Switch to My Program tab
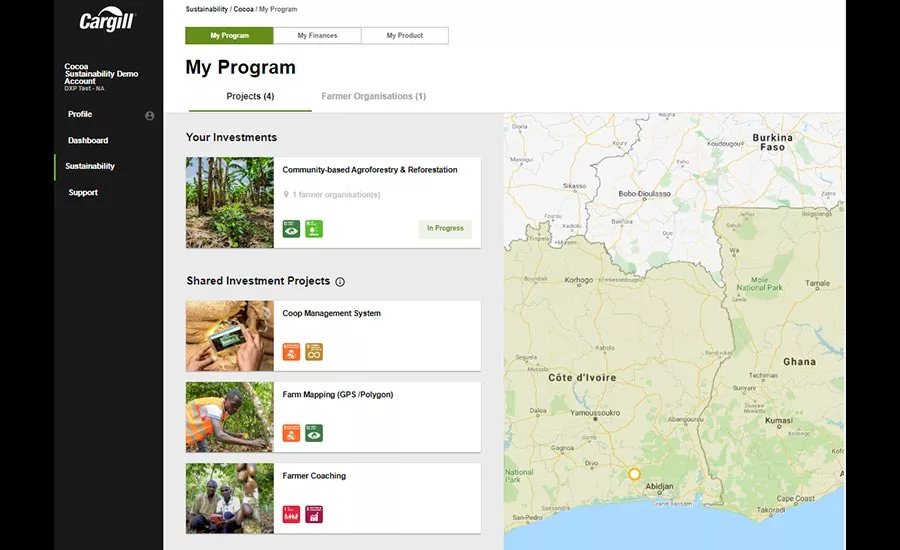 pos(229,36)
